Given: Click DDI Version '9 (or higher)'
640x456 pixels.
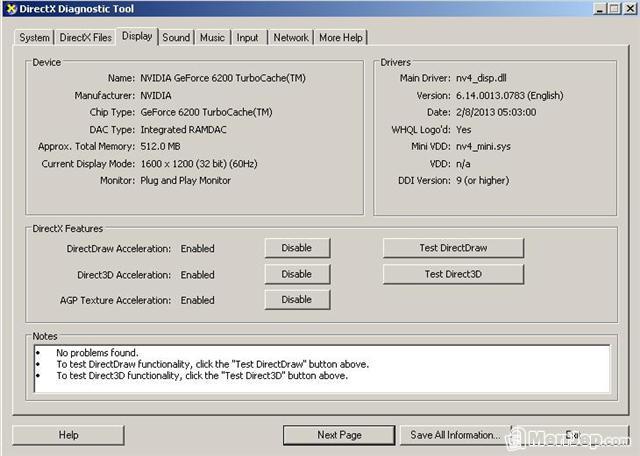Looking at the screenshot, I should 482,180.
